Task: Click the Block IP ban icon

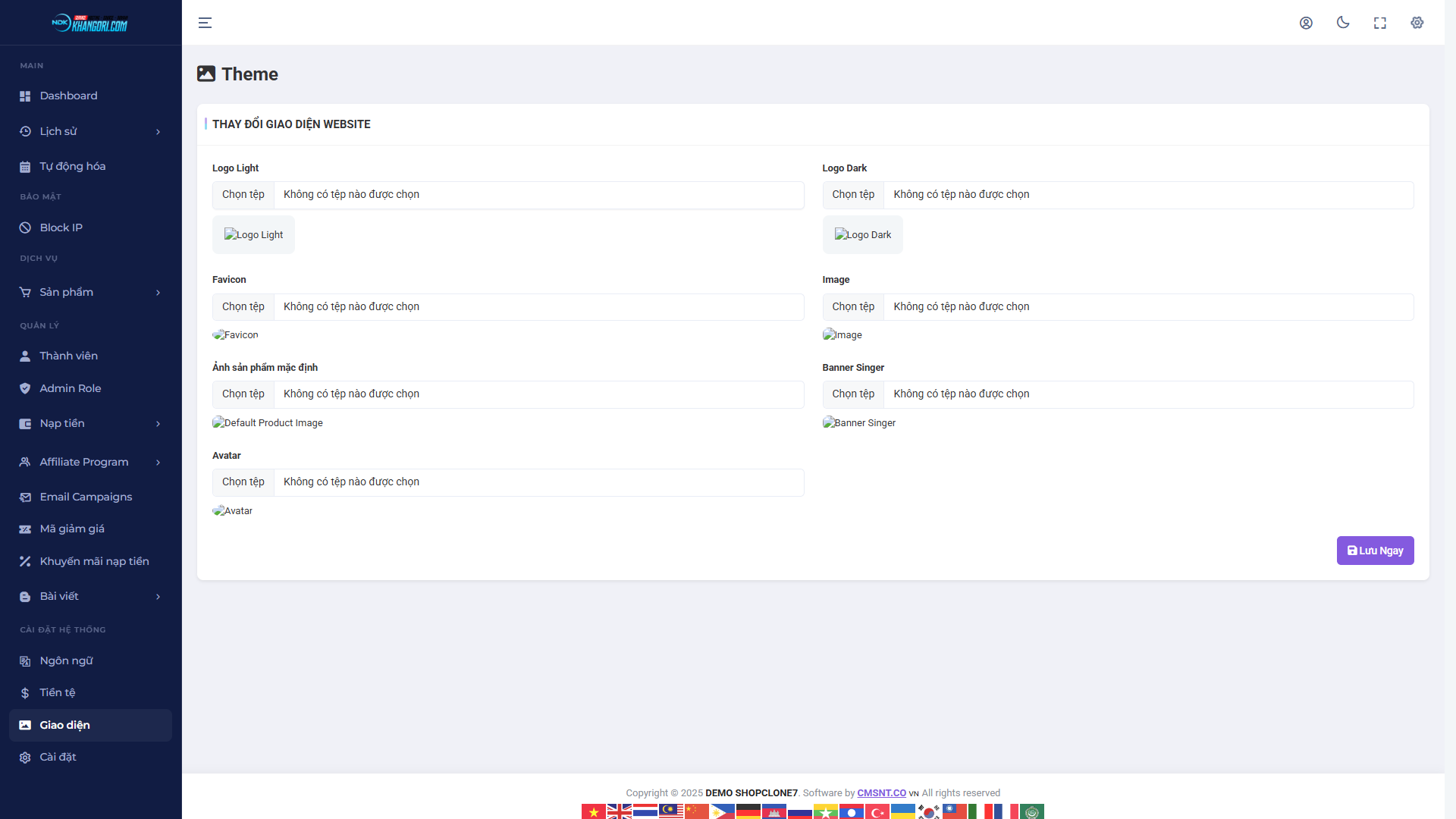Action: coord(25,227)
